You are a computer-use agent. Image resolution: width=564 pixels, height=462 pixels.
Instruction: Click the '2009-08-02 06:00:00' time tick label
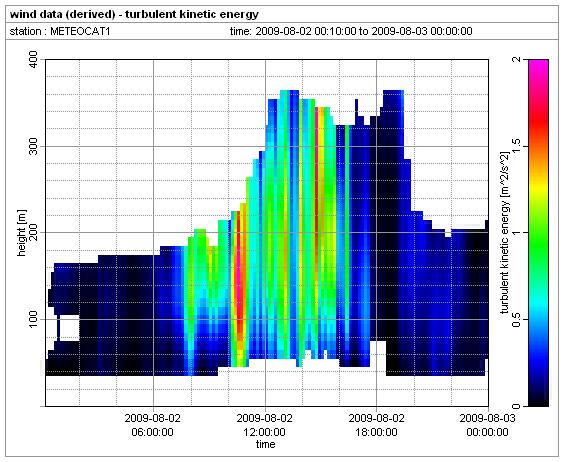point(153,425)
